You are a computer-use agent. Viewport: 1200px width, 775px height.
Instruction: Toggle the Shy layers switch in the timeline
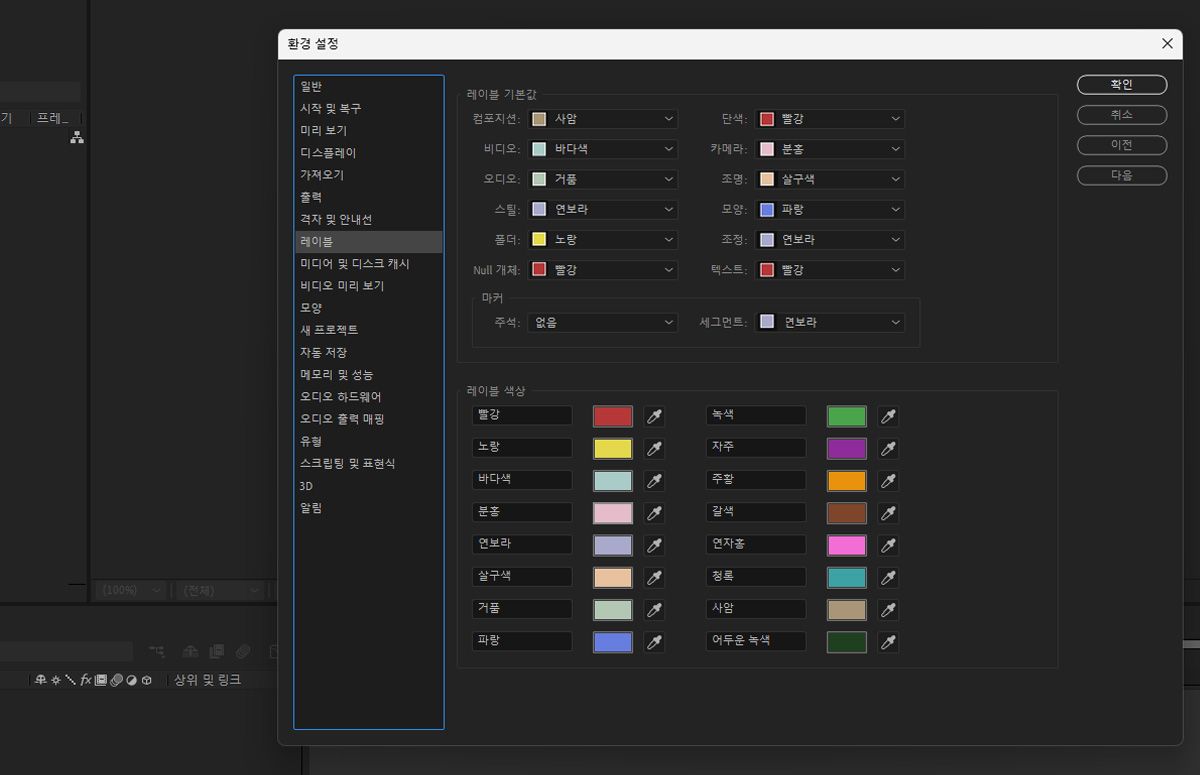(x=41, y=680)
